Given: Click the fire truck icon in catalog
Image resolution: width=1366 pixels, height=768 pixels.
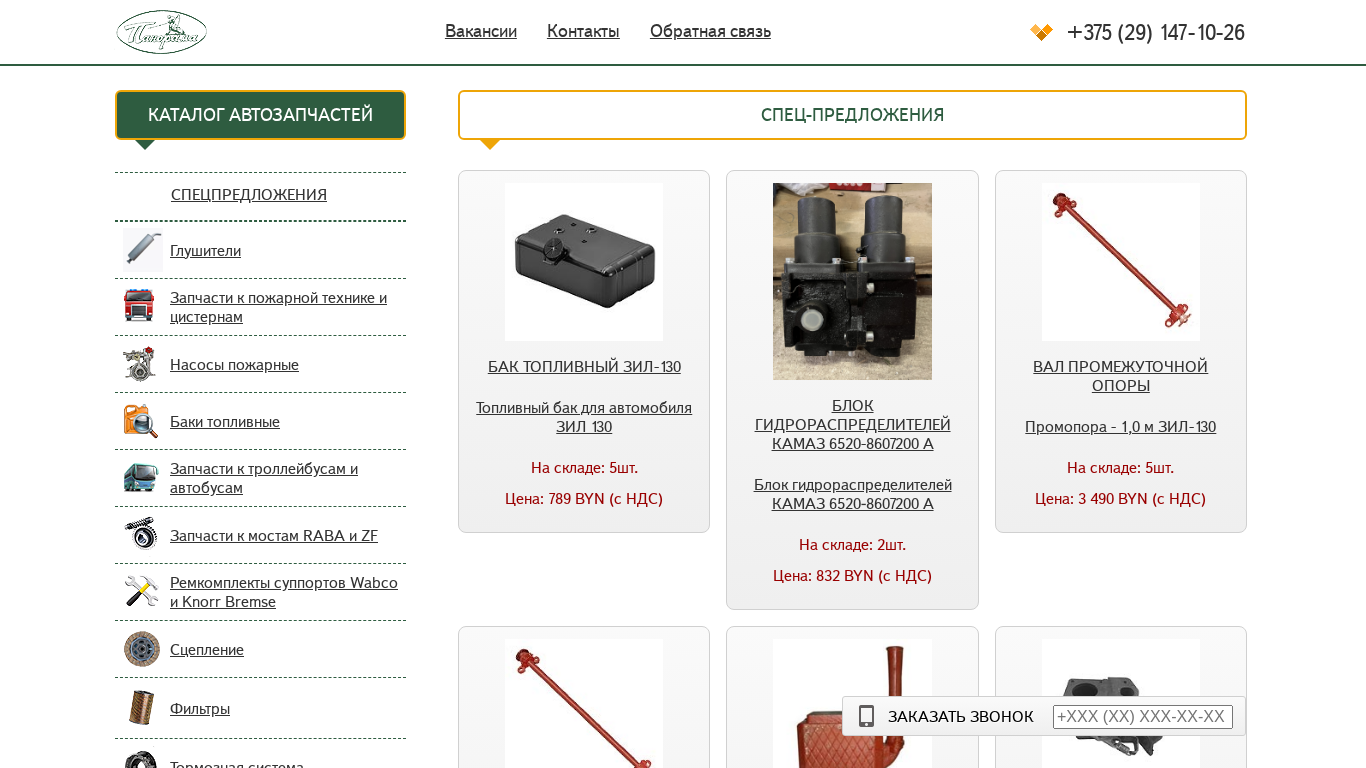Looking at the screenshot, I should coord(140,306).
